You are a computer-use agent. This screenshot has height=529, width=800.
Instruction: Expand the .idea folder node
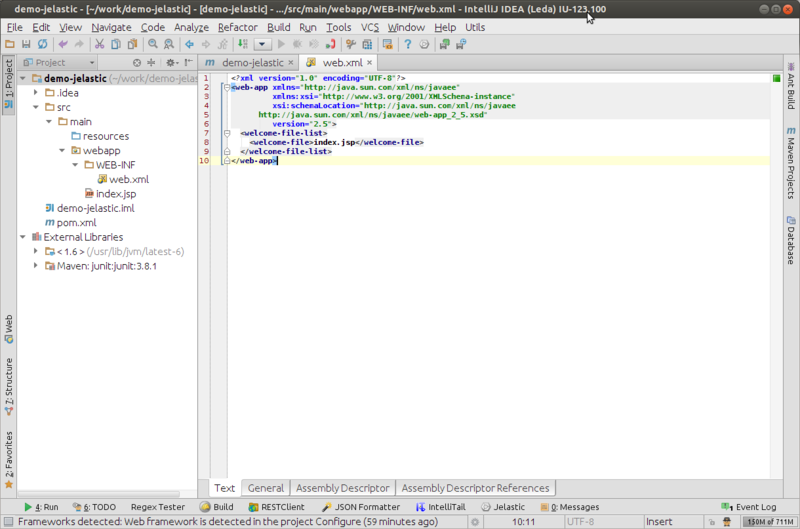36,93
